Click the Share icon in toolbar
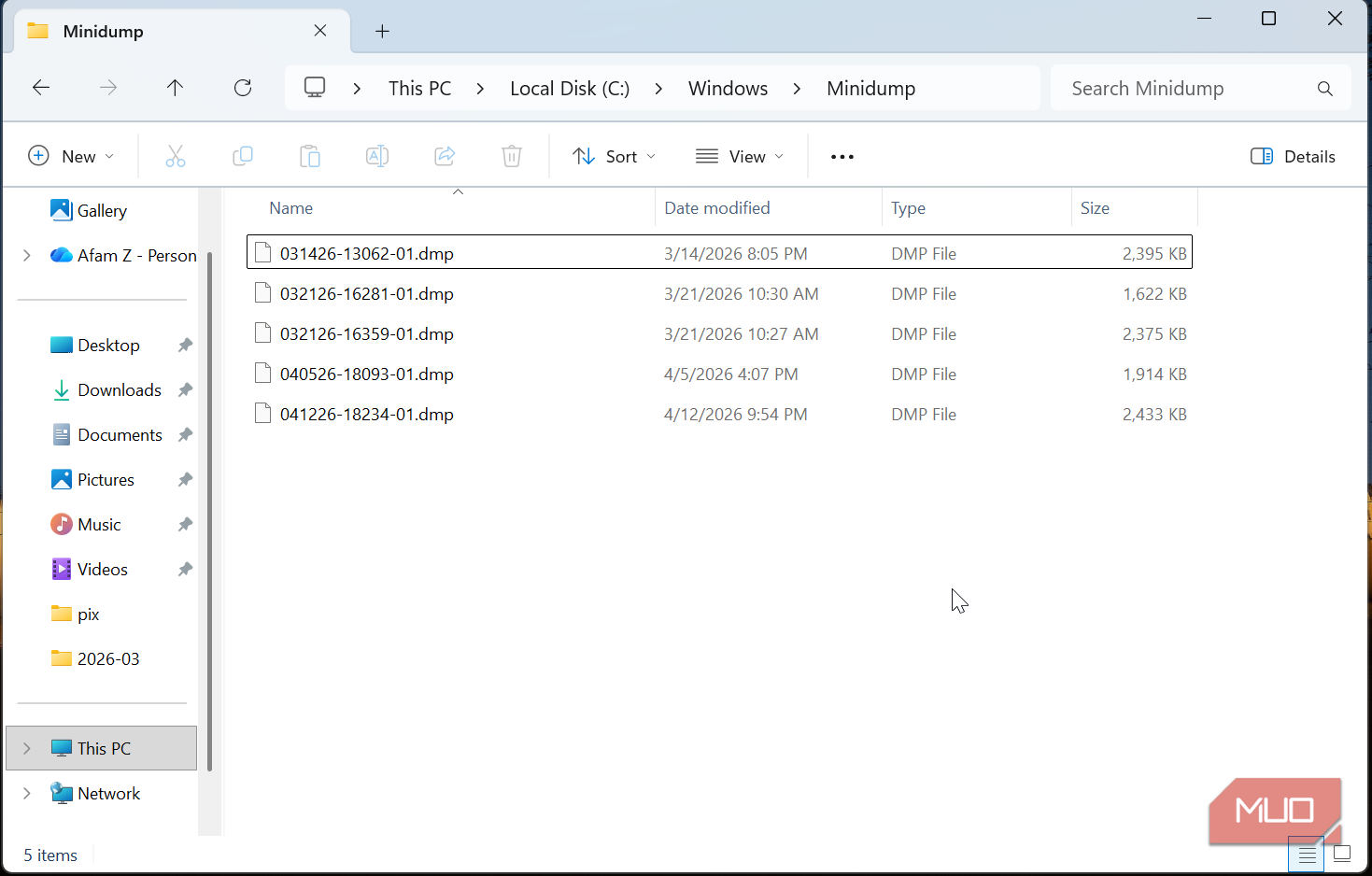The width and height of the screenshot is (1372, 876). 445,156
